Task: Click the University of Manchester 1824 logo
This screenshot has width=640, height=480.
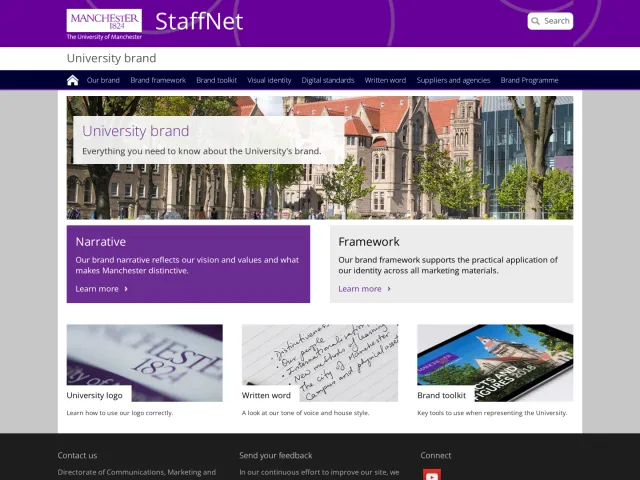Action: (x=104, y=20)
